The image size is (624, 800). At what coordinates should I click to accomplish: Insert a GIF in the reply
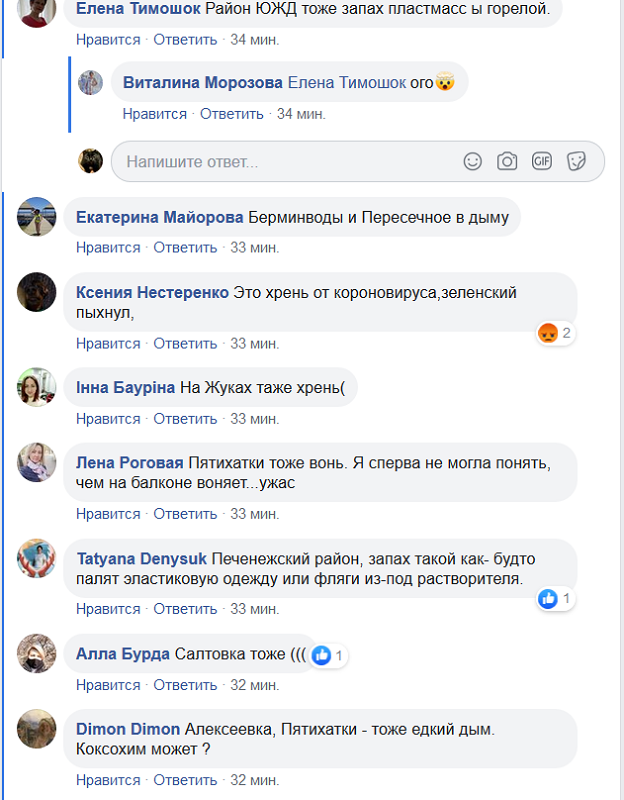pyautogui.click(x=542, y=161)
